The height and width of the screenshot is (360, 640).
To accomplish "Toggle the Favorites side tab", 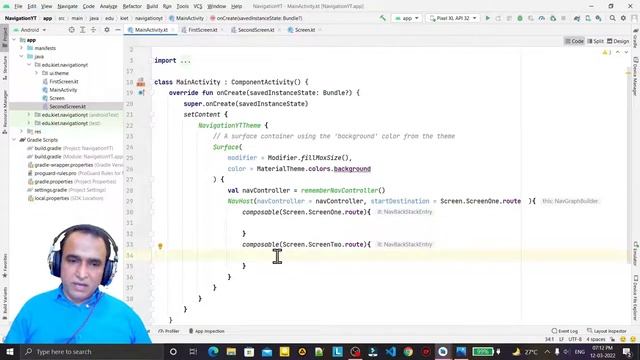I will [x=4, y=266].
